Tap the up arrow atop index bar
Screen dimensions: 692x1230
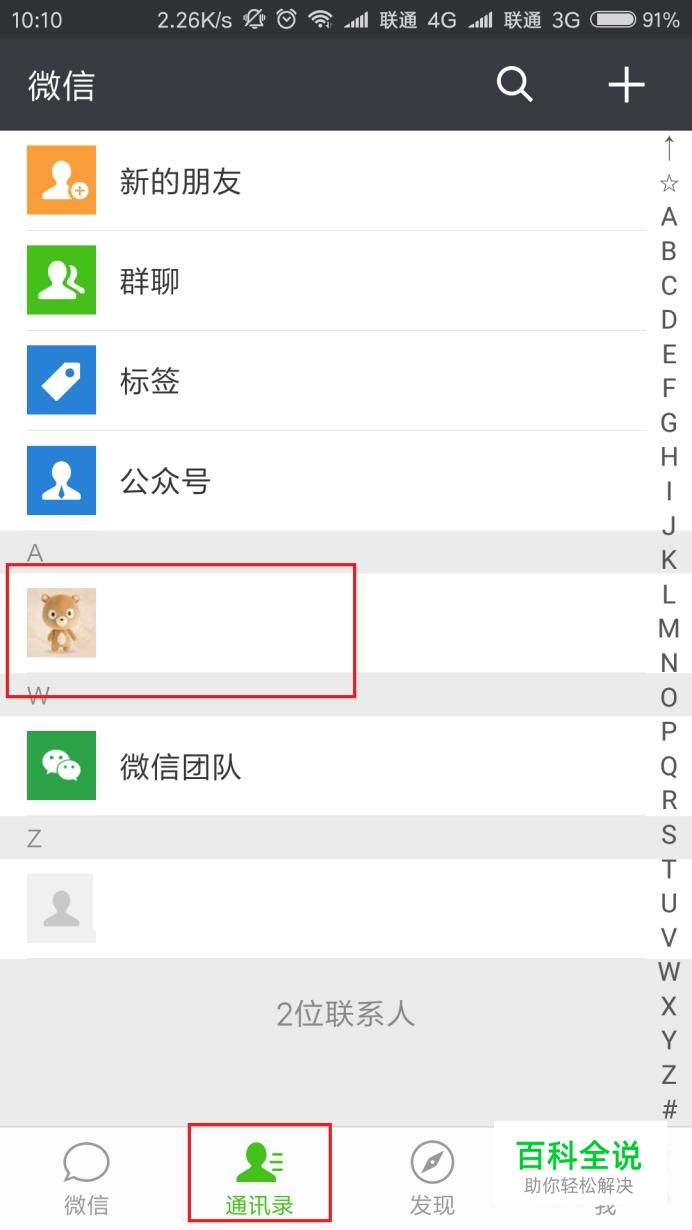[669, 148]
